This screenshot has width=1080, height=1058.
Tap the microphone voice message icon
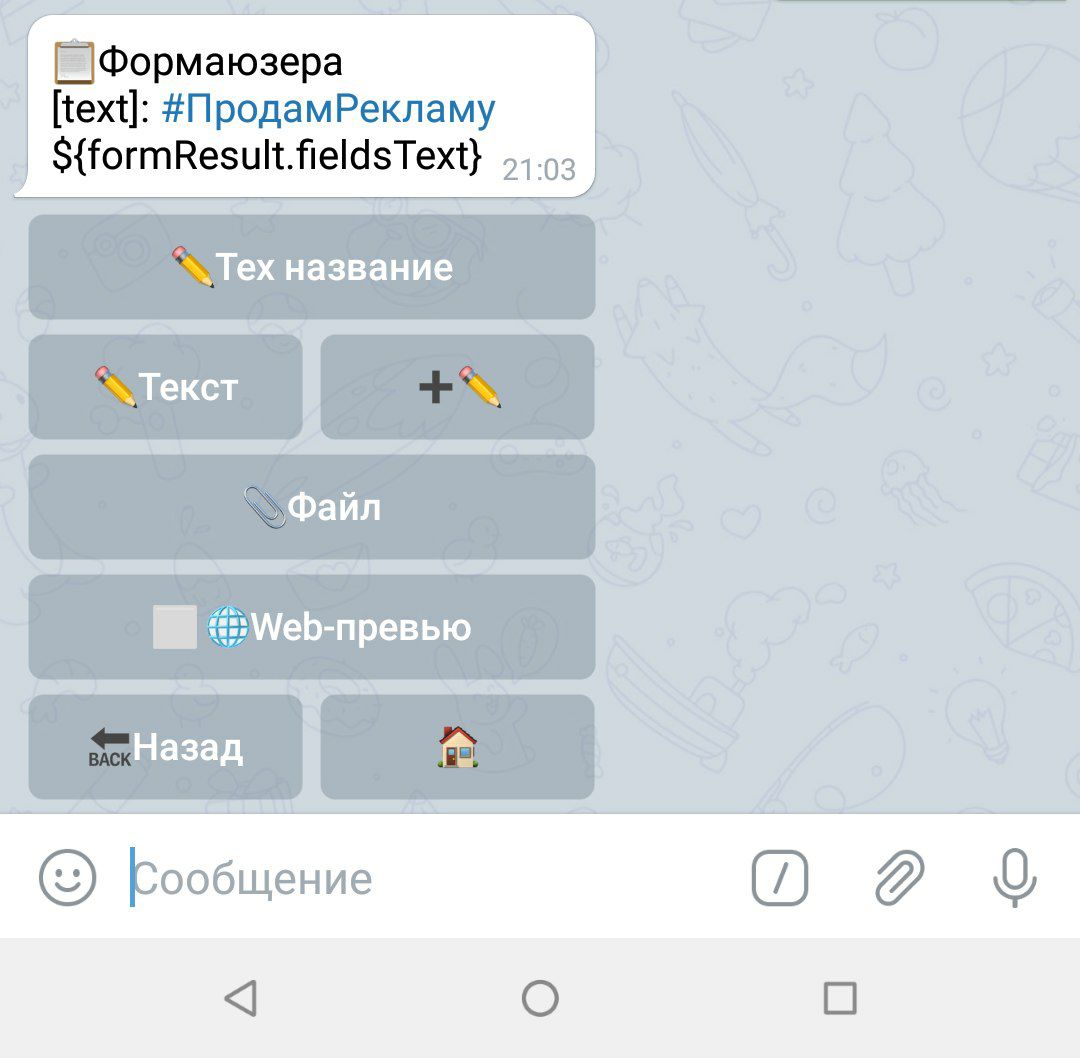coord(1015,878)
